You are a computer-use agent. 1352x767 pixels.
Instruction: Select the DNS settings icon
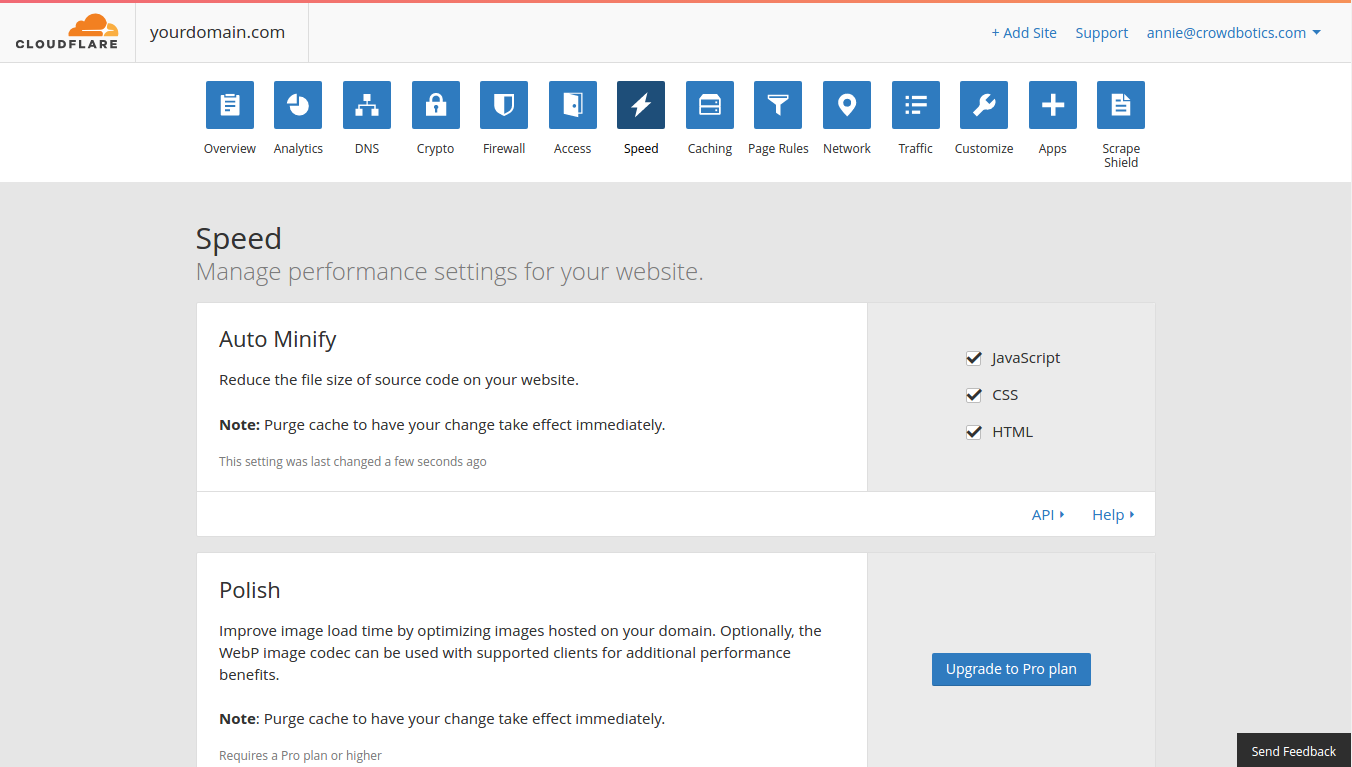point(367,105)
